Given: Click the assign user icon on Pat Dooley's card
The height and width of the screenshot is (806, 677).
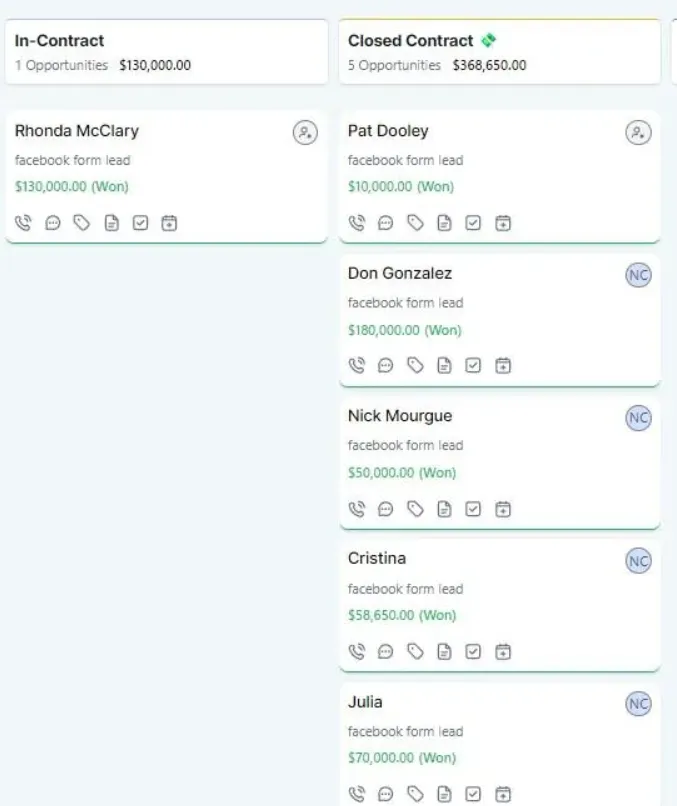Looking at the screenshot, I should pos(638,133).
